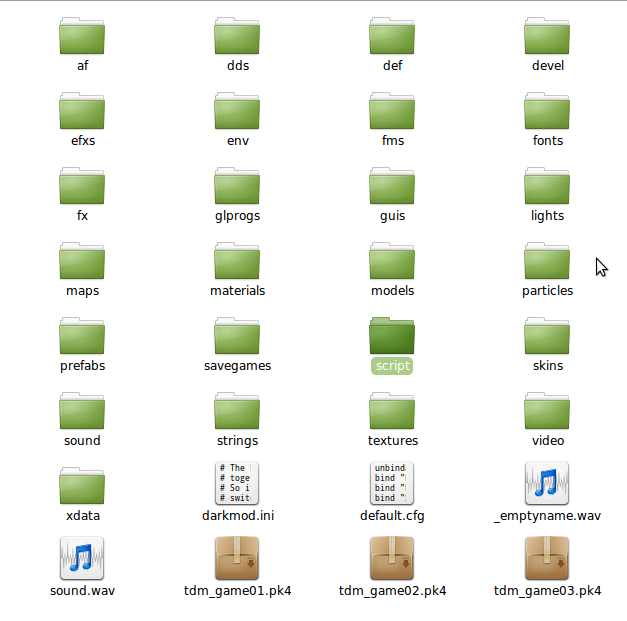Select the maps folder

82,260
